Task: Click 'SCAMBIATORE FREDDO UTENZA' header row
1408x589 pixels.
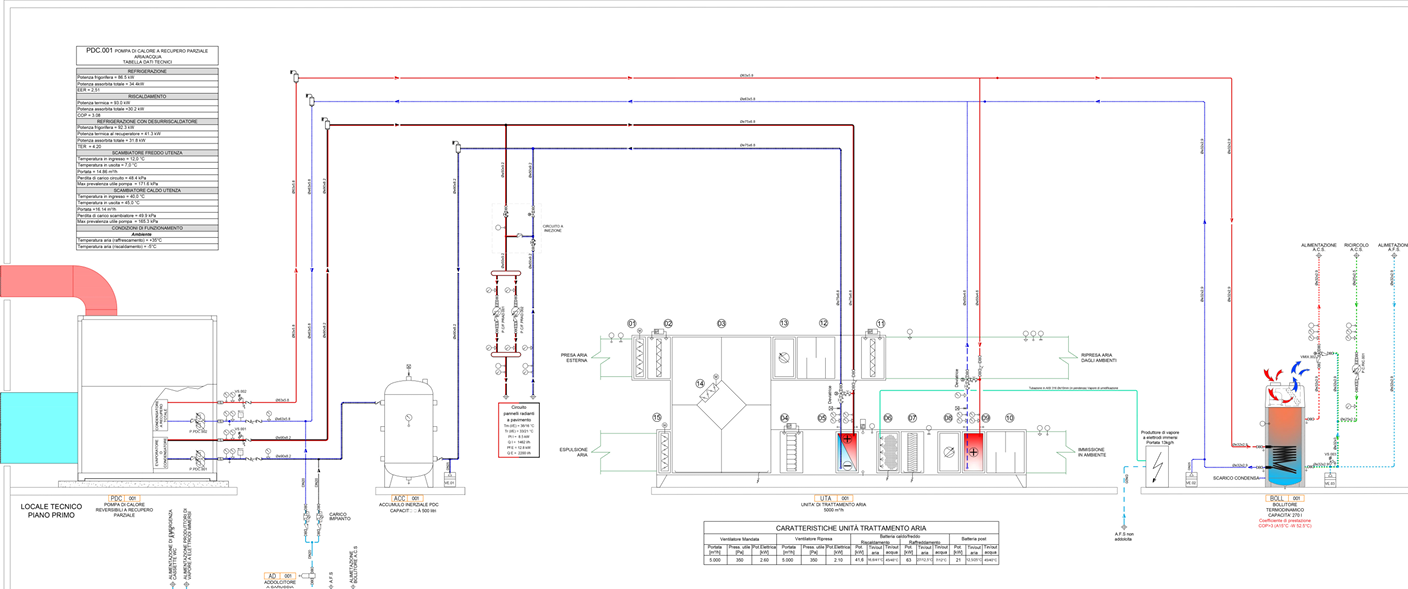Action: point(147,152)
